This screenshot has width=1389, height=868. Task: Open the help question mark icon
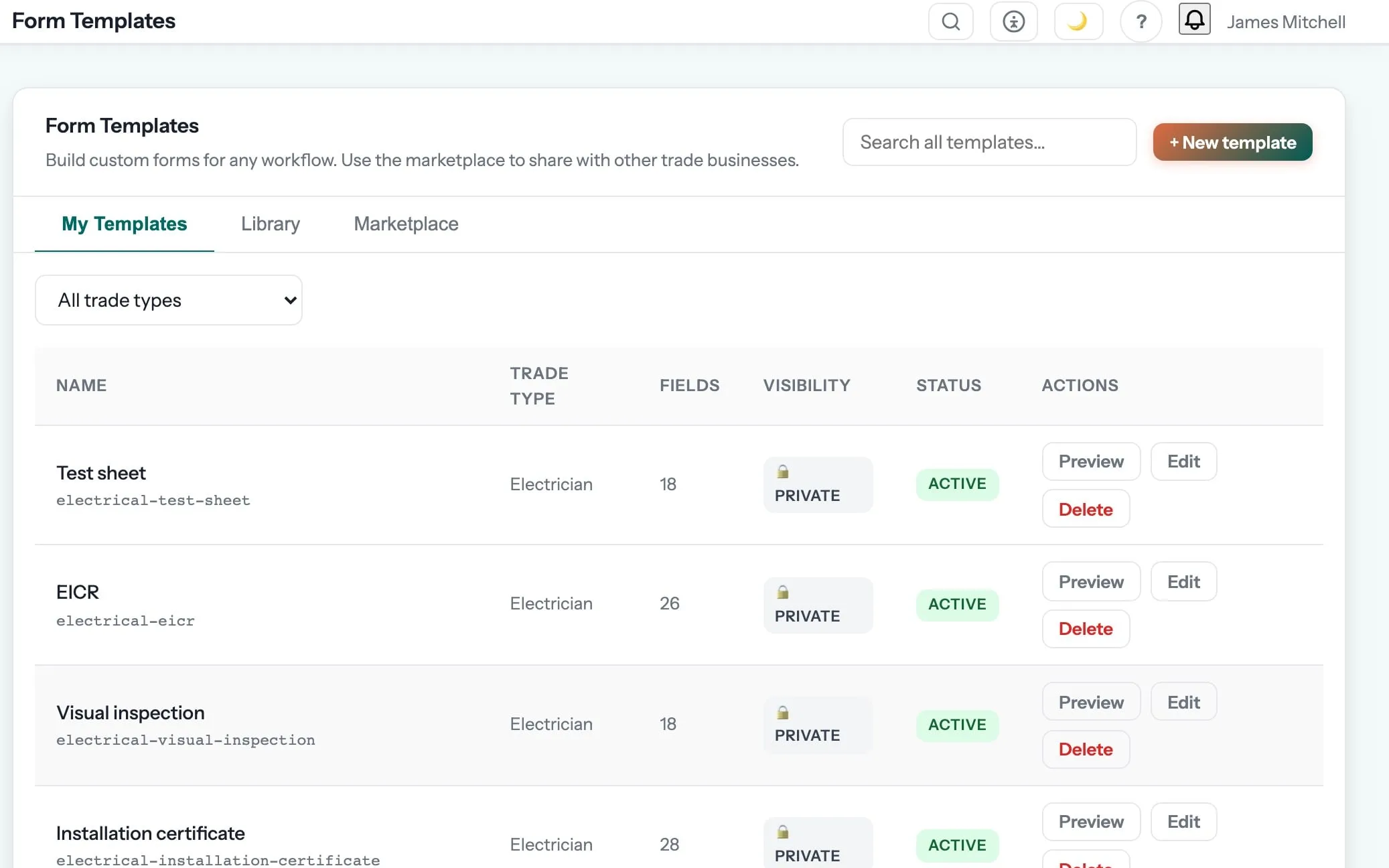[x=1141, y=22]
